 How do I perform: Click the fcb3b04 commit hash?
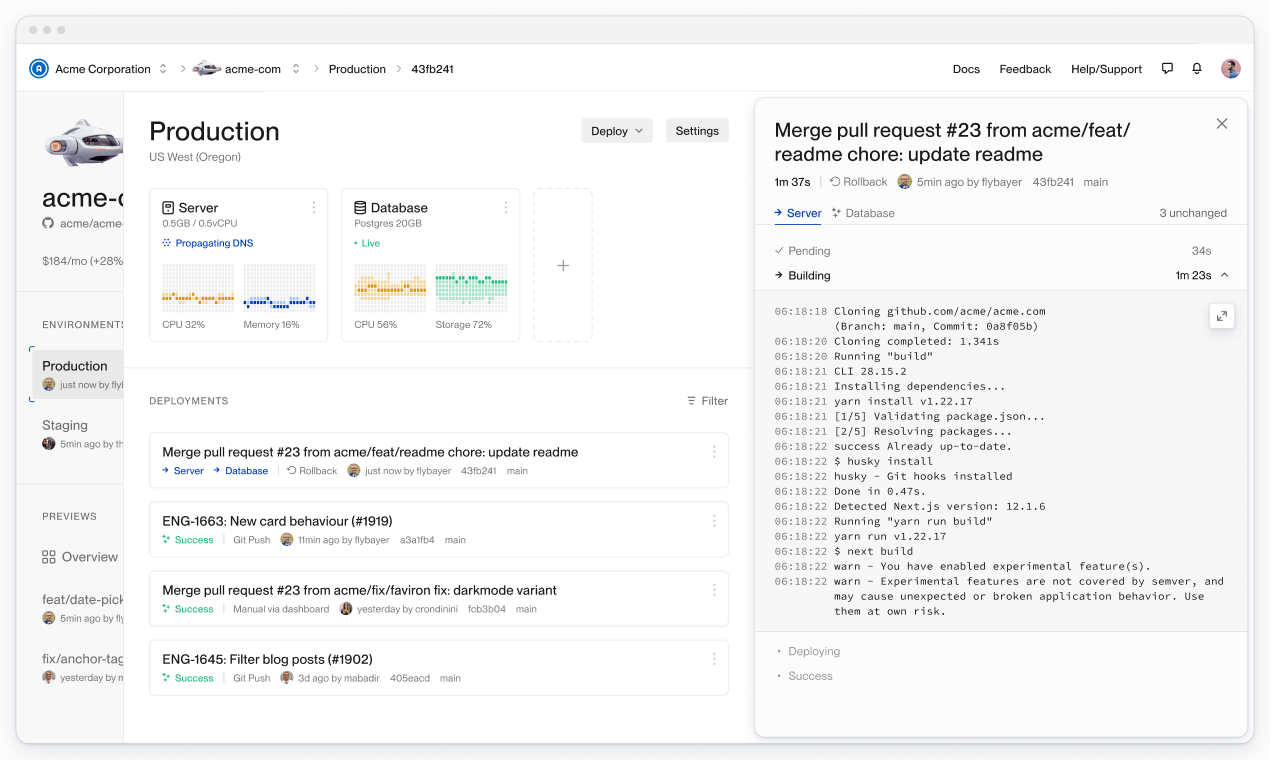[x=487, y=609]
